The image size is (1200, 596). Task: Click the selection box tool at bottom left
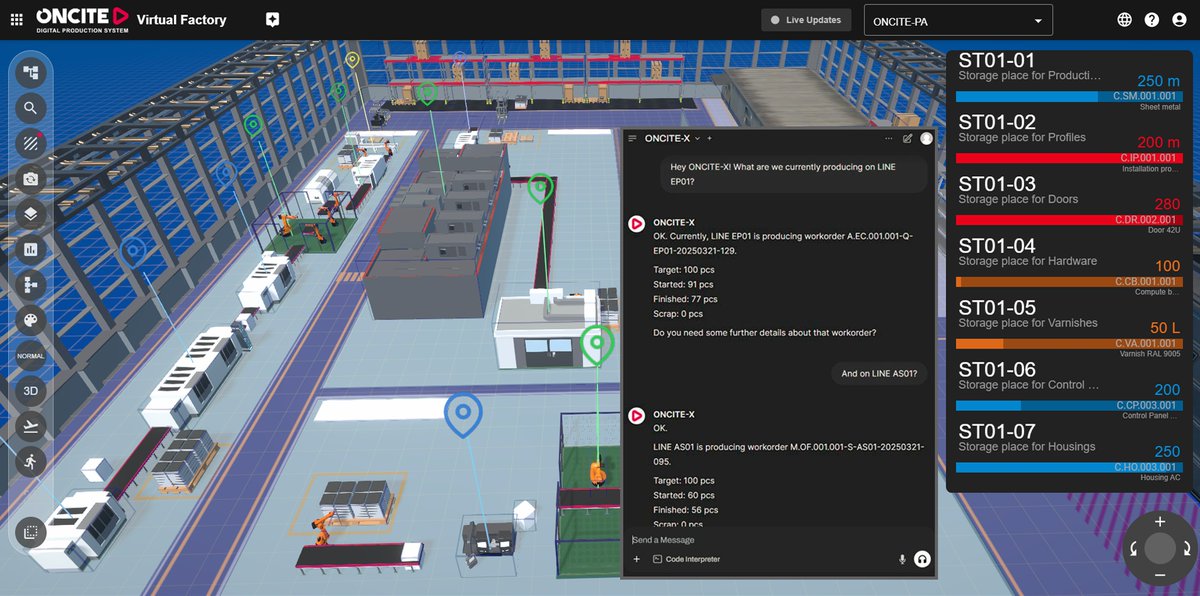(x=31, y=532)
